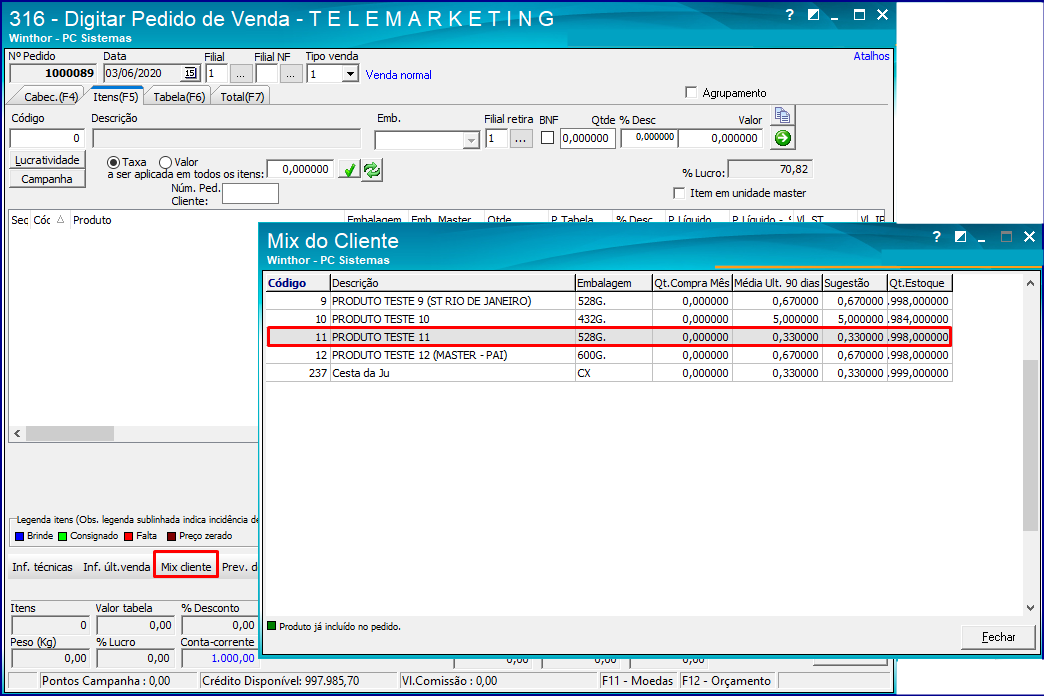The width and height of the screenshot is (1044, 696).
Task: Open the Emb. dropdown
Action: (x=471, y=140)
